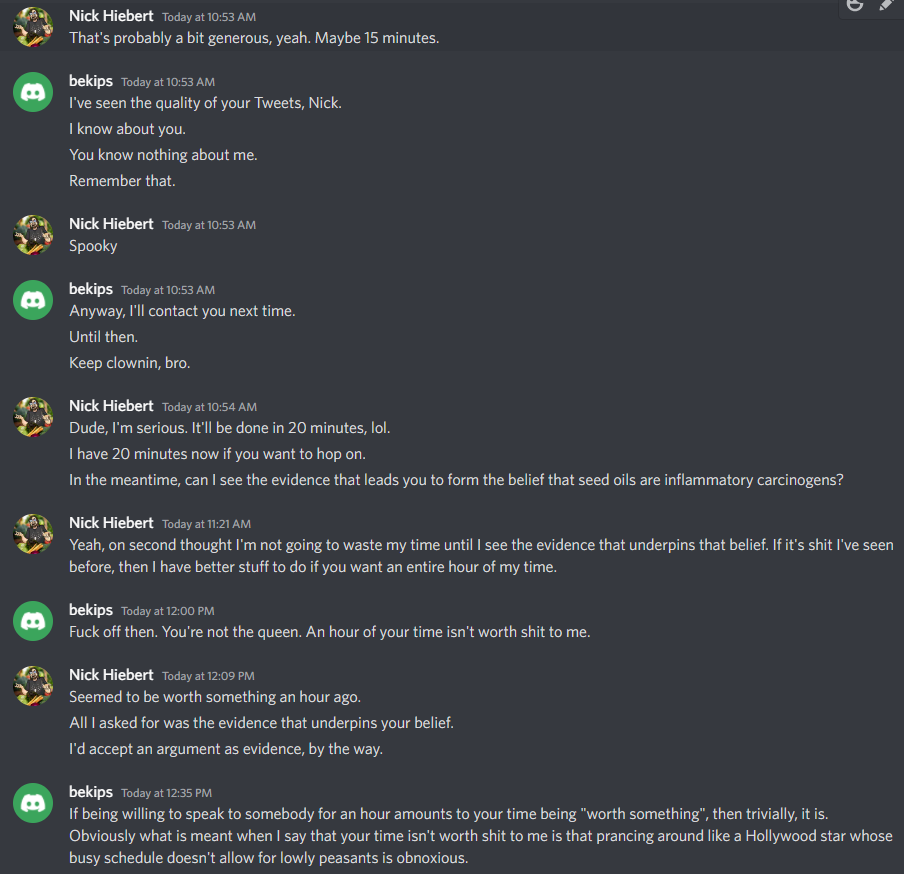This screenshot has height=874, width=904.
Task: Open the bekips username at 12:00 PM
Action: (91, 610)
